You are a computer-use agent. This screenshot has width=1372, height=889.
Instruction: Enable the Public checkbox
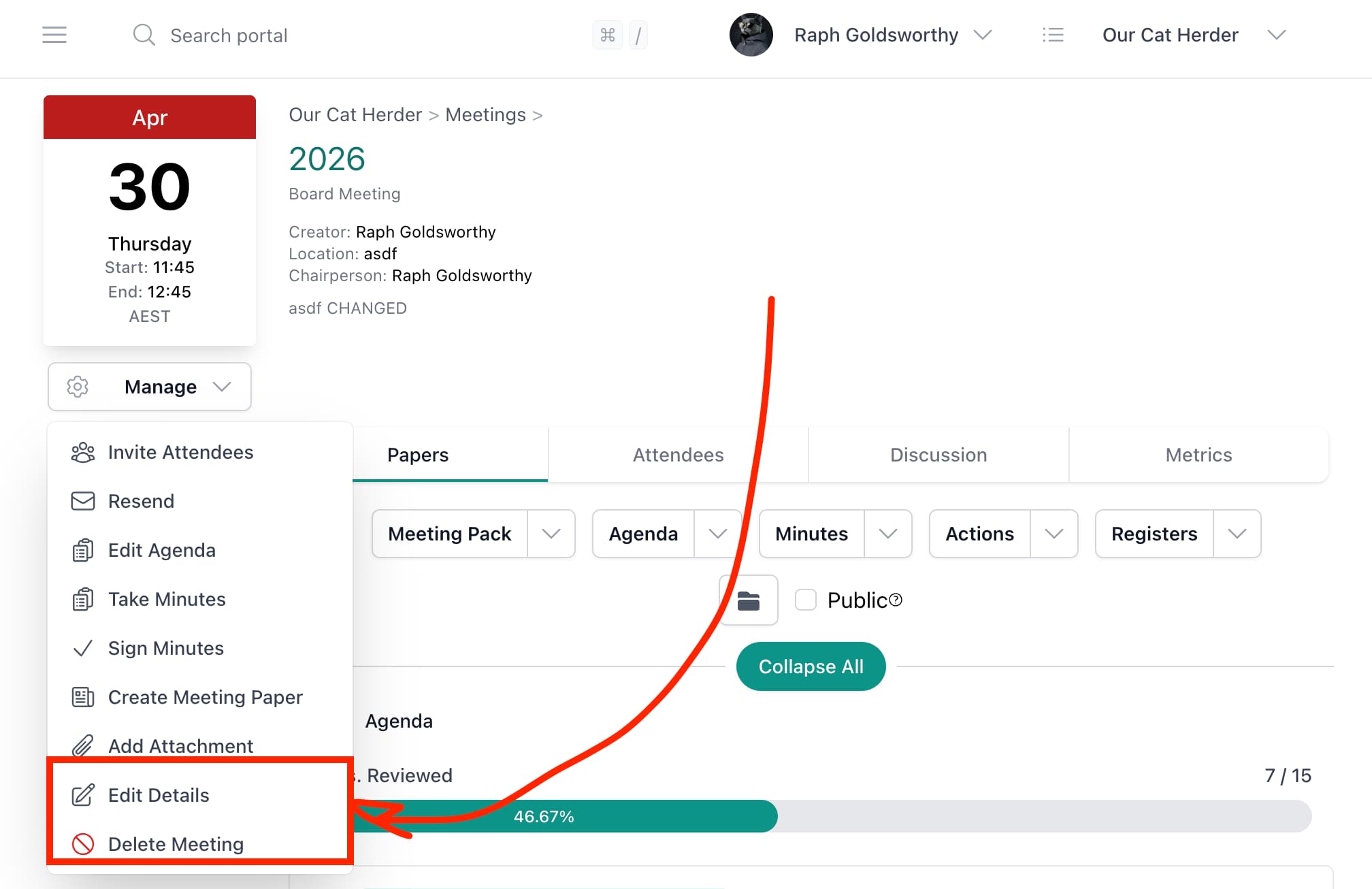[806, 600]
